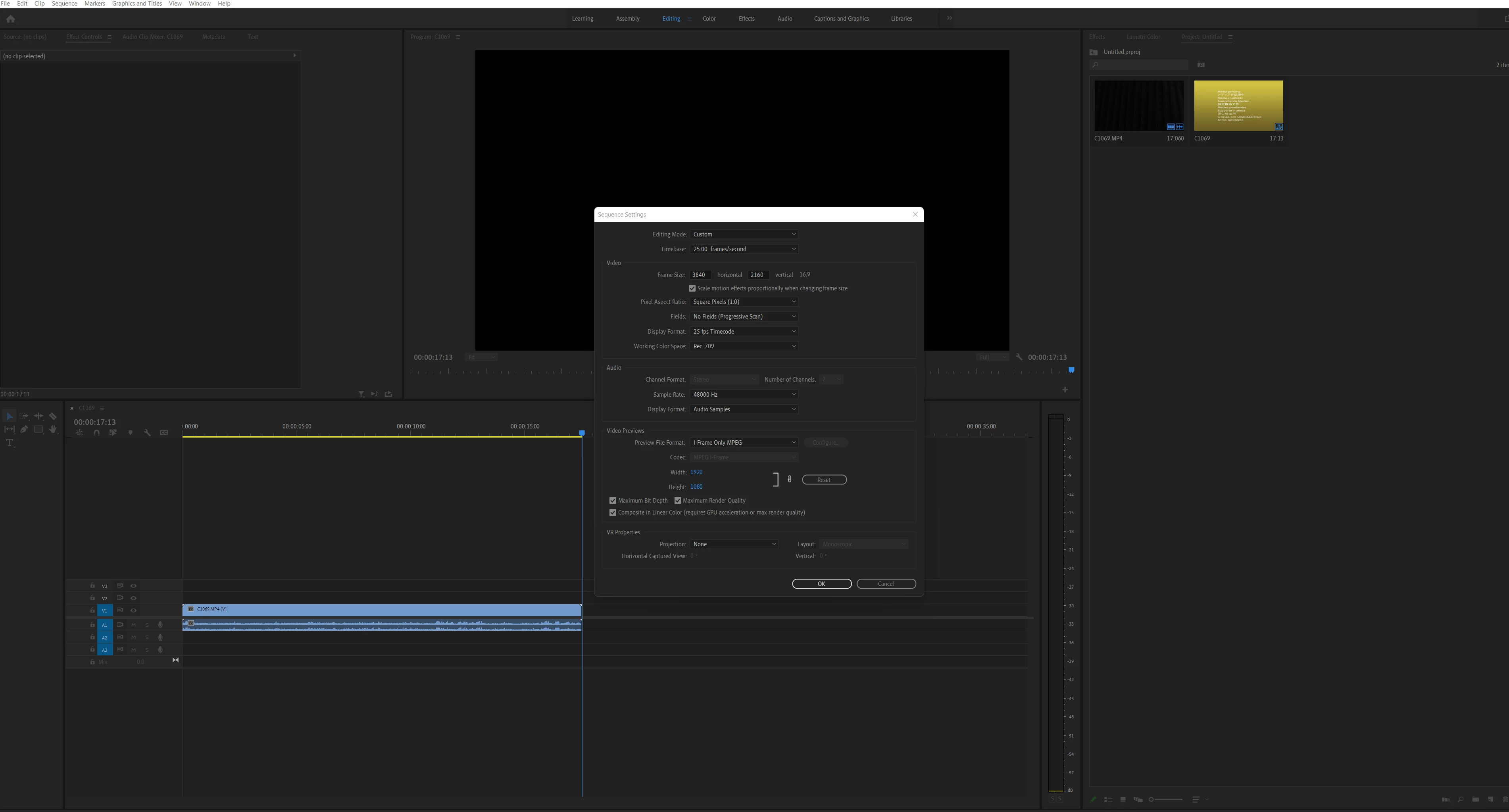Click Reset in Video Previews
This screenshot has height=812, width=1509.
coord(824,480)
